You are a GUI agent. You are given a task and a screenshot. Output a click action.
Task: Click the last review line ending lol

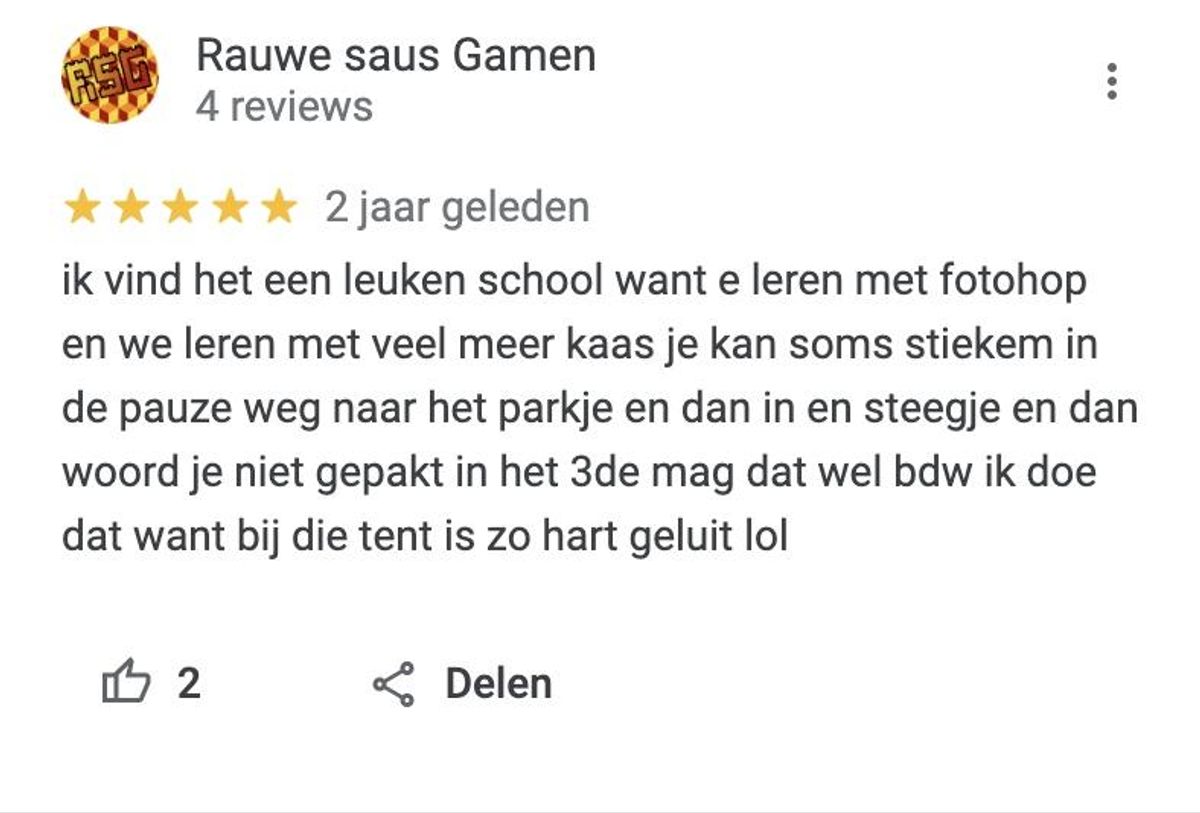425,537
